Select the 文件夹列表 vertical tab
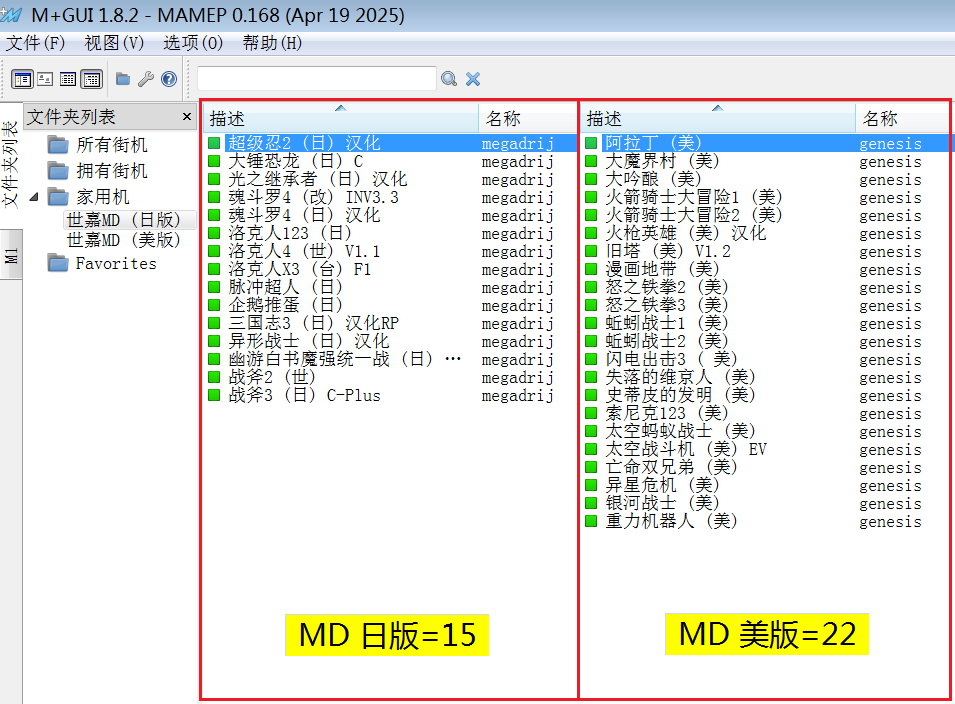Screen dimensions: 955x704 click(10, 164)
